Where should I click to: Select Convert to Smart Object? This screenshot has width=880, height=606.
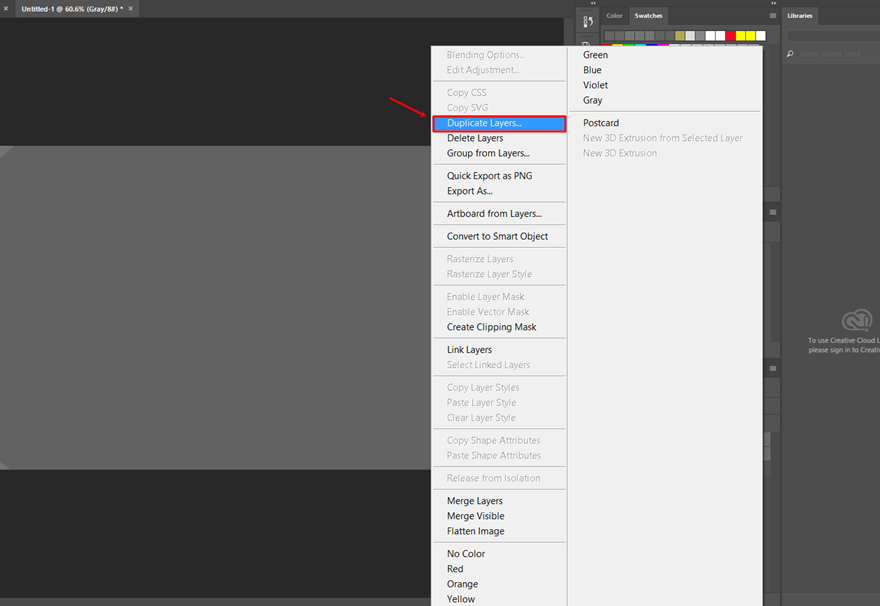click(x=499, y=236)
